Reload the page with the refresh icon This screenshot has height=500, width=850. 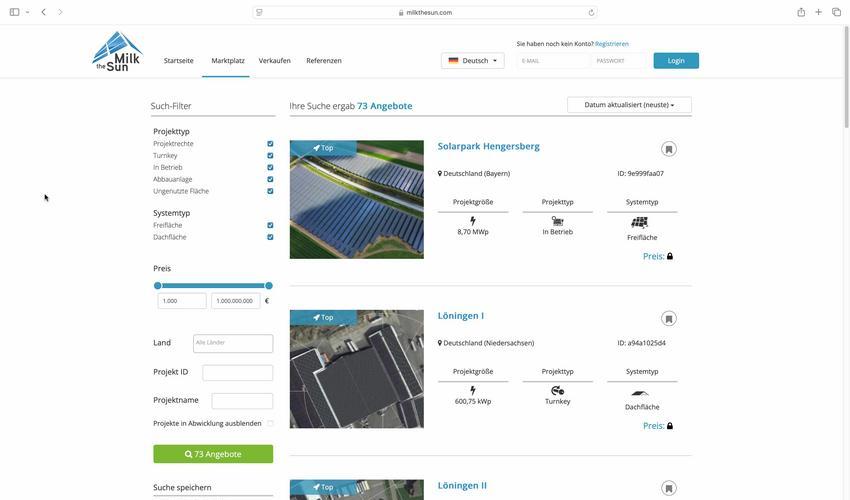pos(591,12)
